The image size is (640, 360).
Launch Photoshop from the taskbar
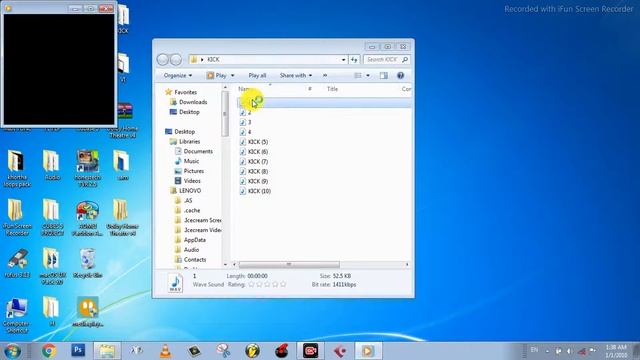coord(78,350)
